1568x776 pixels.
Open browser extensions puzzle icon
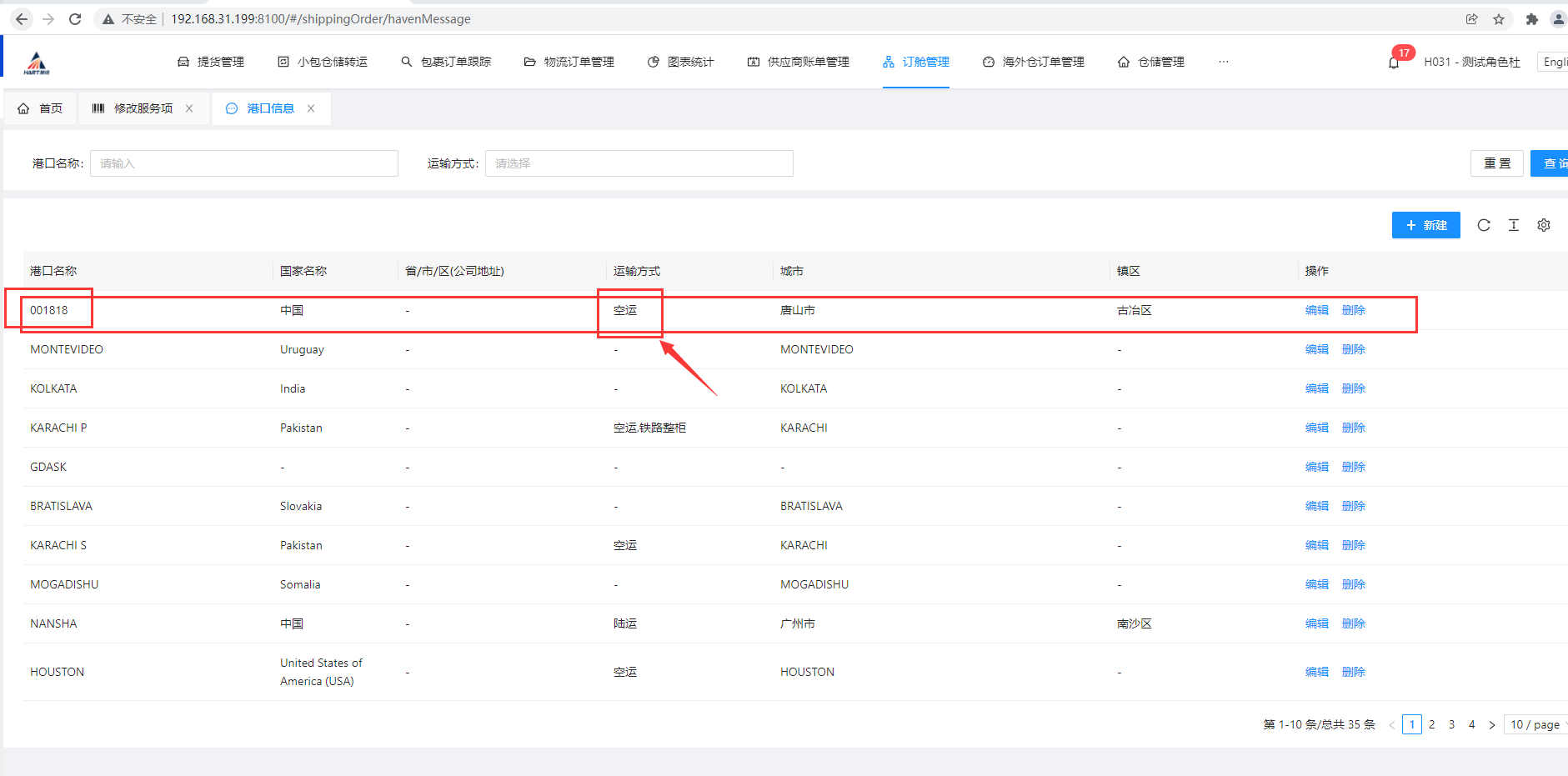click(x=1531, y=19)
